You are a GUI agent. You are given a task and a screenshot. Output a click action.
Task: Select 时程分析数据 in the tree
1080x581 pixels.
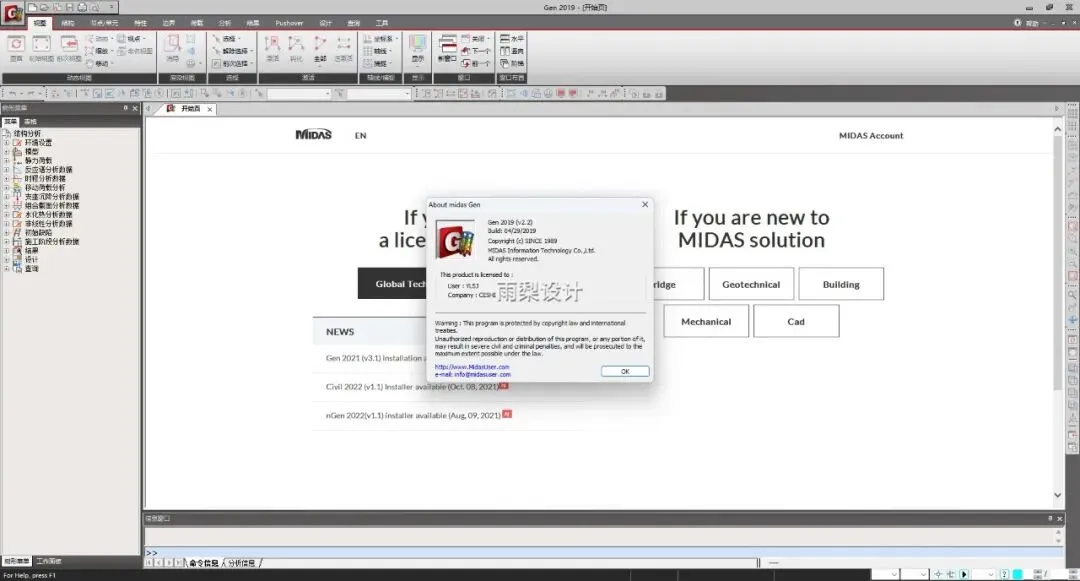coord(45,178)
